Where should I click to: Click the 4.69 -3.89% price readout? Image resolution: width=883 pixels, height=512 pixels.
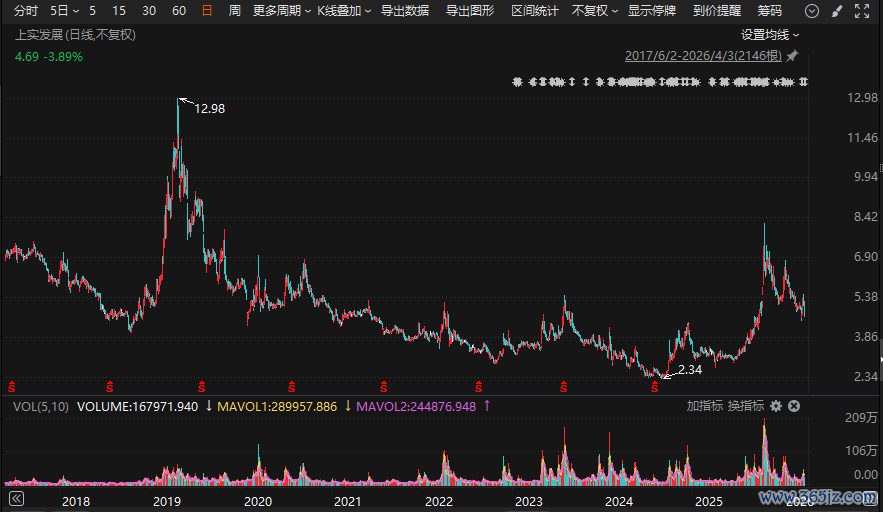48,57
